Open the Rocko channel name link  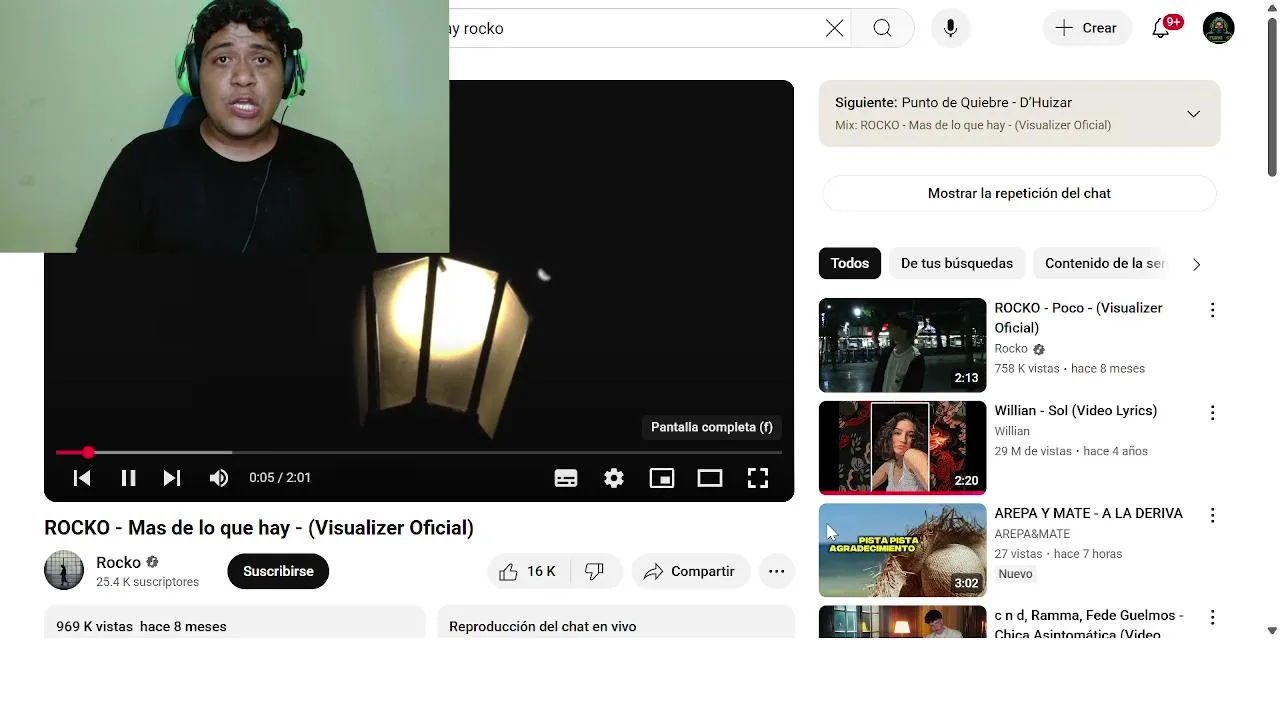click(x=118, y=562)
